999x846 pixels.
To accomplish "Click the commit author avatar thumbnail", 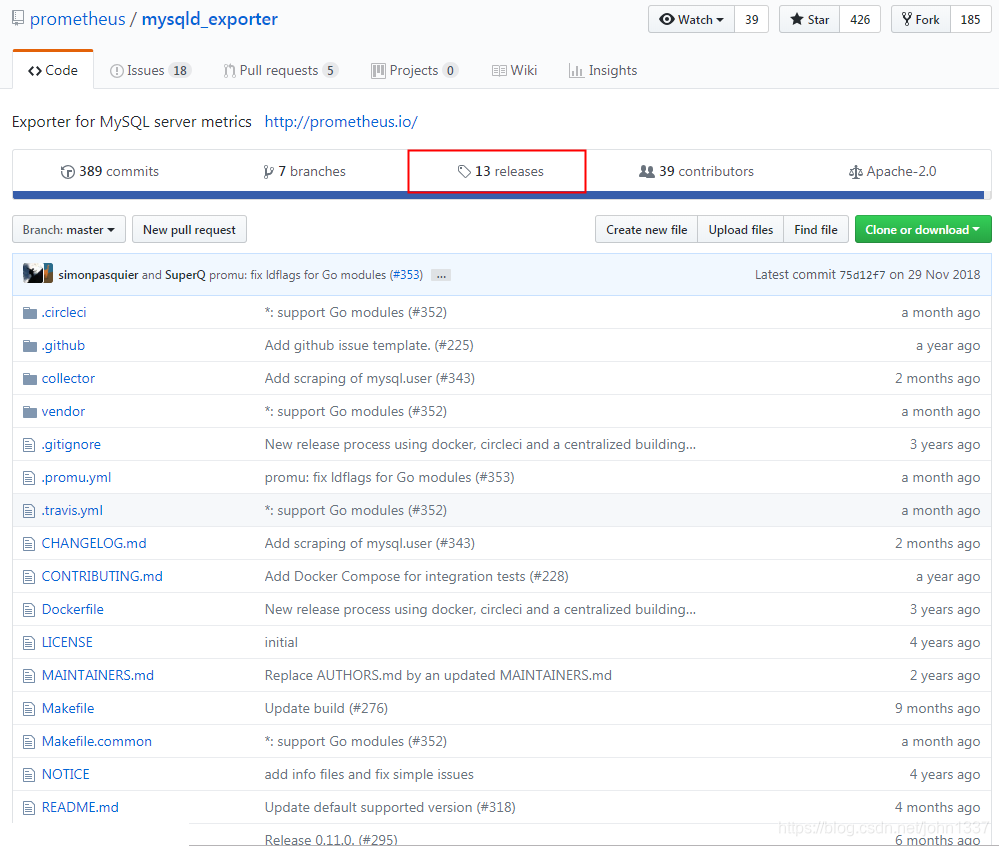I will (x=38, y=273).
